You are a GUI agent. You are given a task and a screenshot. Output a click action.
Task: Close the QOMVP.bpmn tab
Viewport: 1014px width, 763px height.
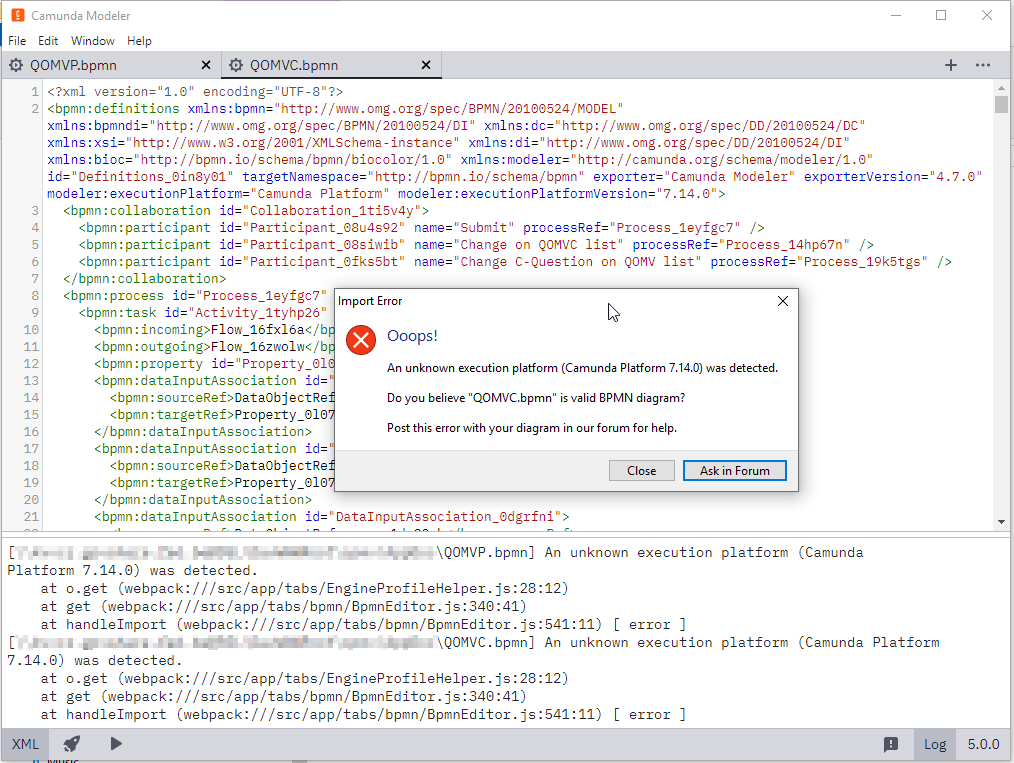[206, 65]
